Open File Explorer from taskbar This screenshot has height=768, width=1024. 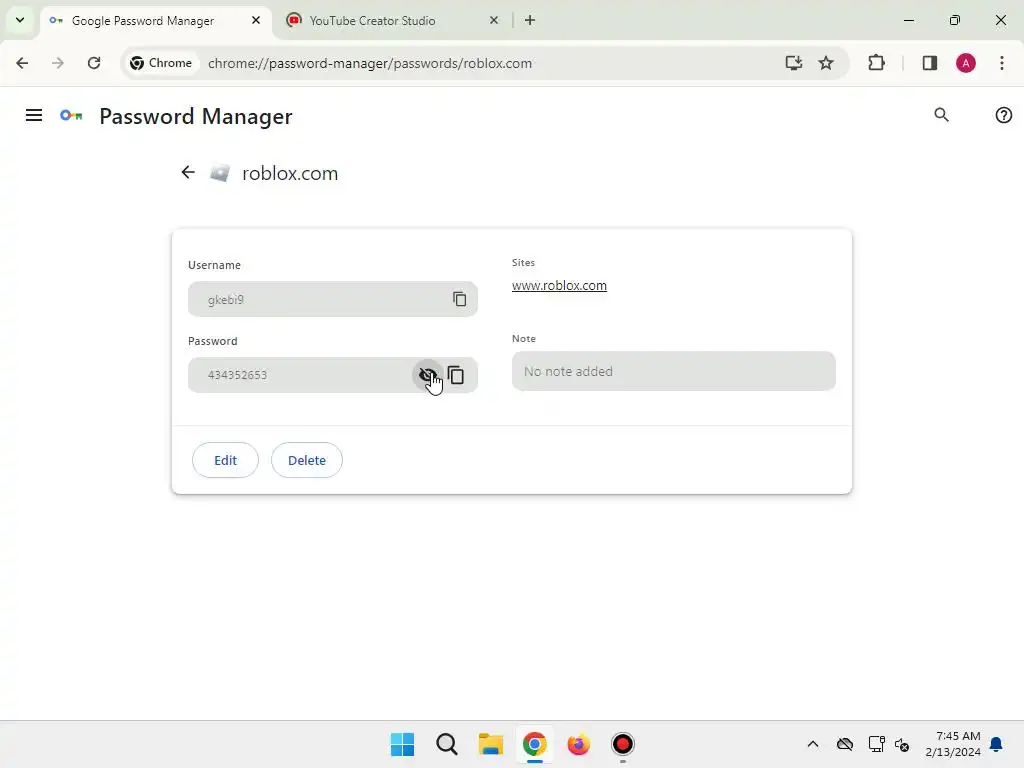point(490,744)
